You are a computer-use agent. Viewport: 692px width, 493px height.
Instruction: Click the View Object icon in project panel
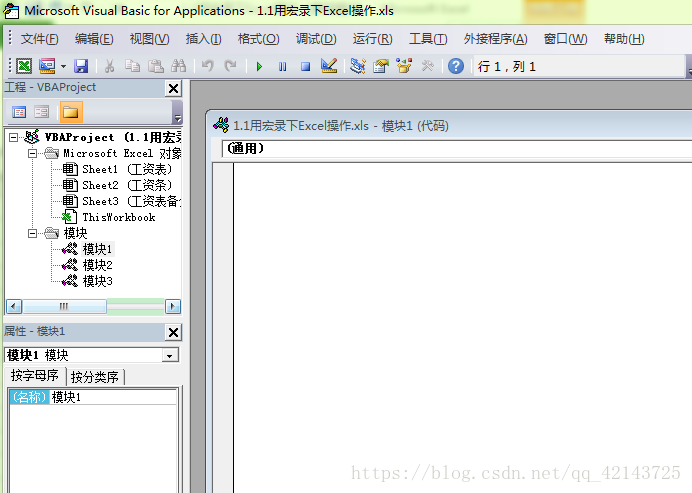(42, 112)
